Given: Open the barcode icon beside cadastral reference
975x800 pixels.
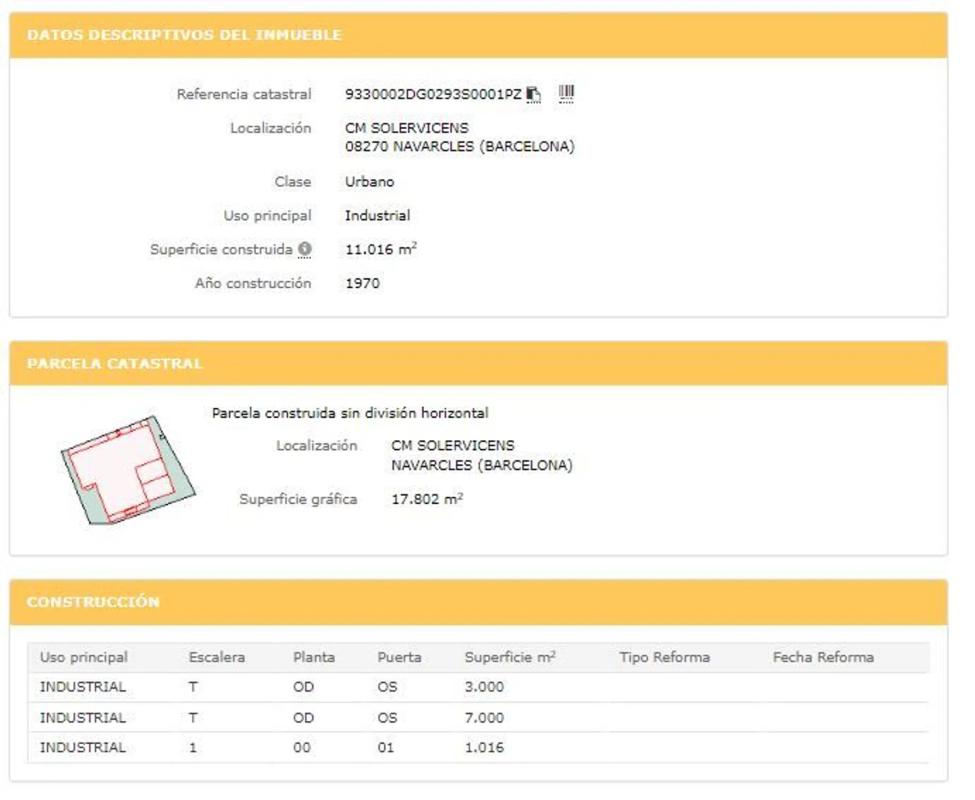Looking at the screenshot, I should [566, 94].
